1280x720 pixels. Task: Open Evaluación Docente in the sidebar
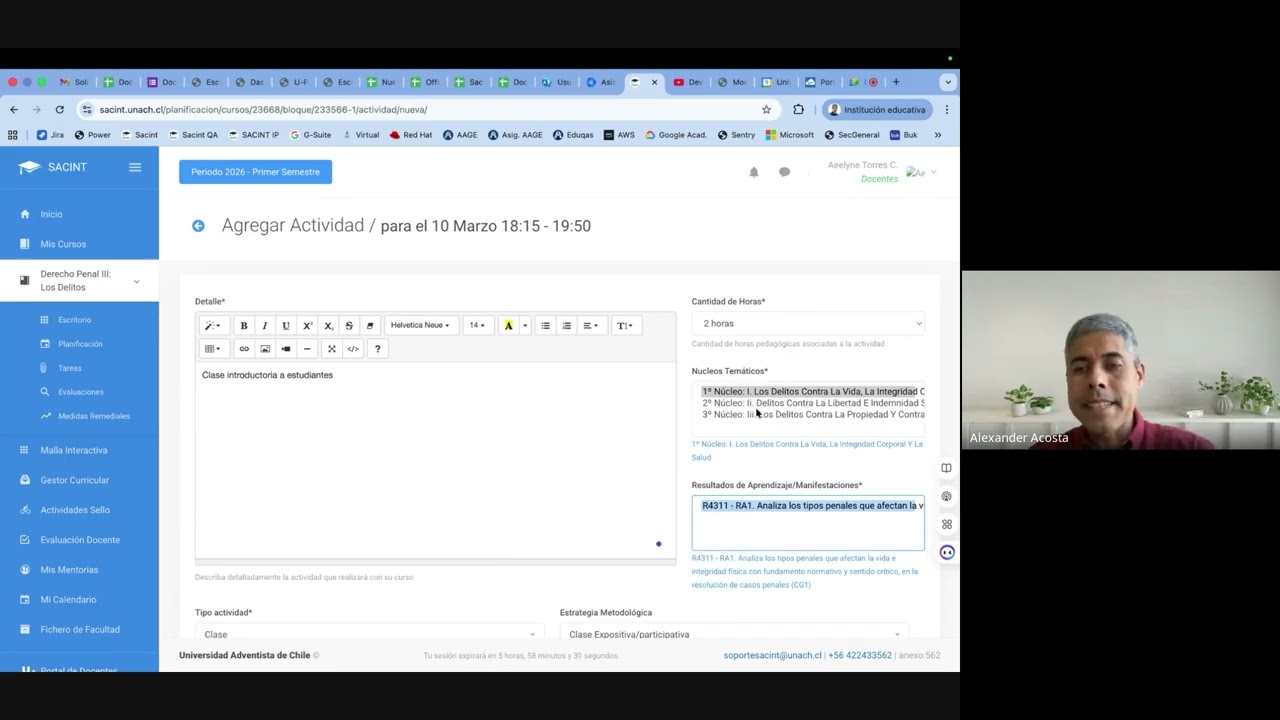pyautogui.click(x=79, y=540)
